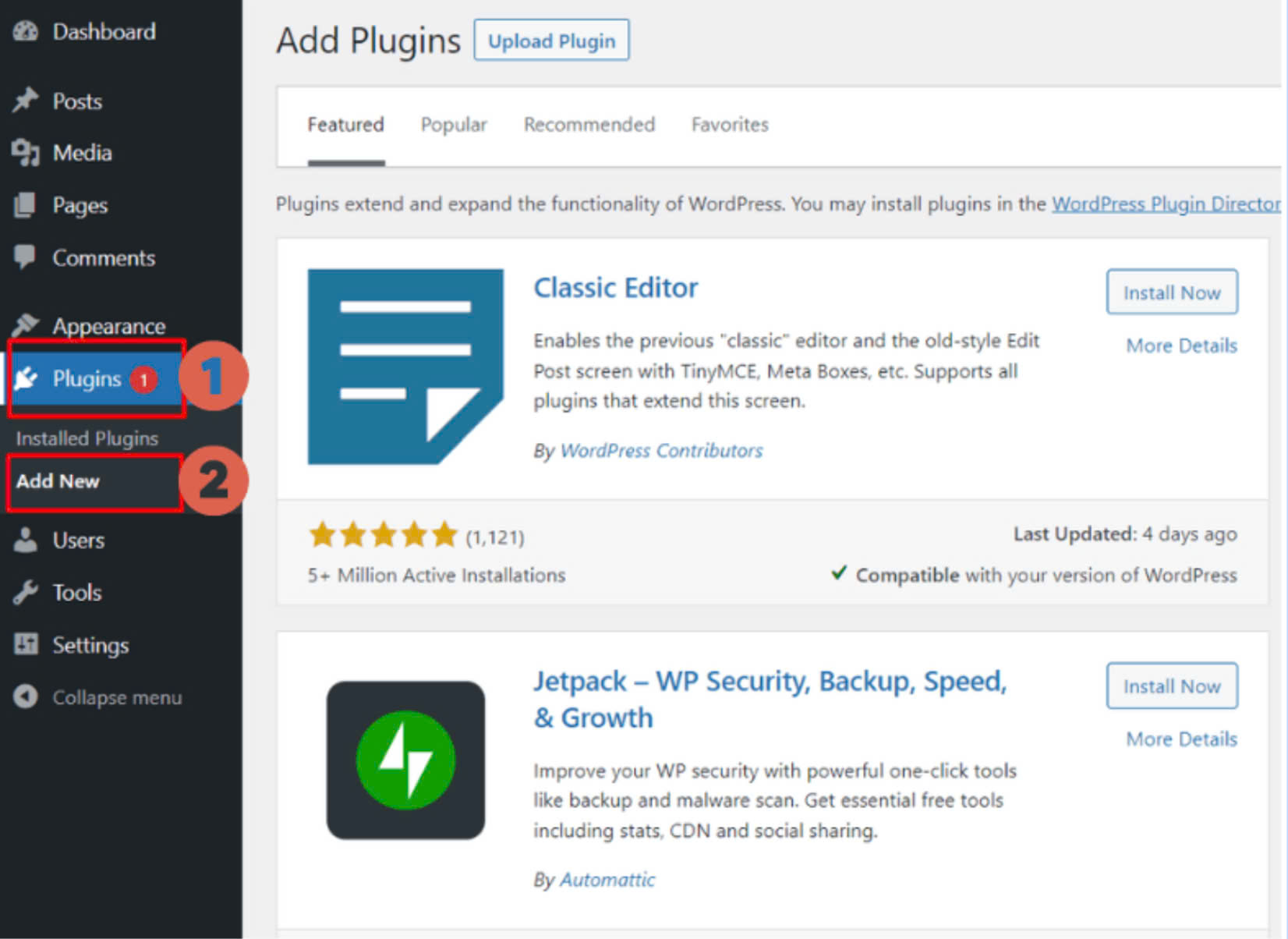Open the Settings menu item

[90, 646]
